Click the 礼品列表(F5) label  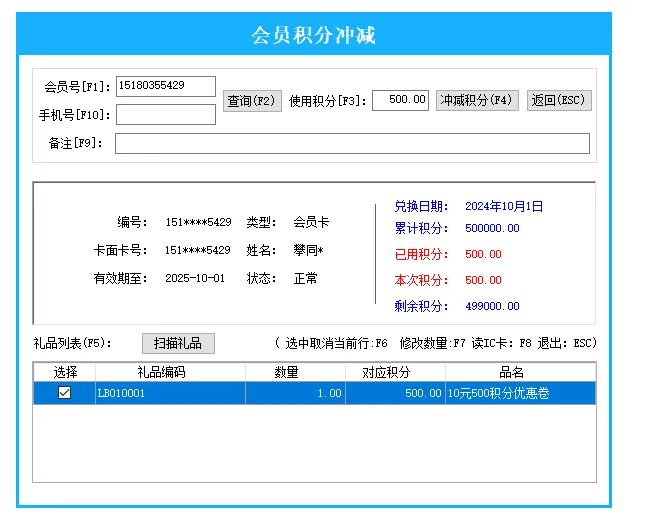(x=73, y=343)
